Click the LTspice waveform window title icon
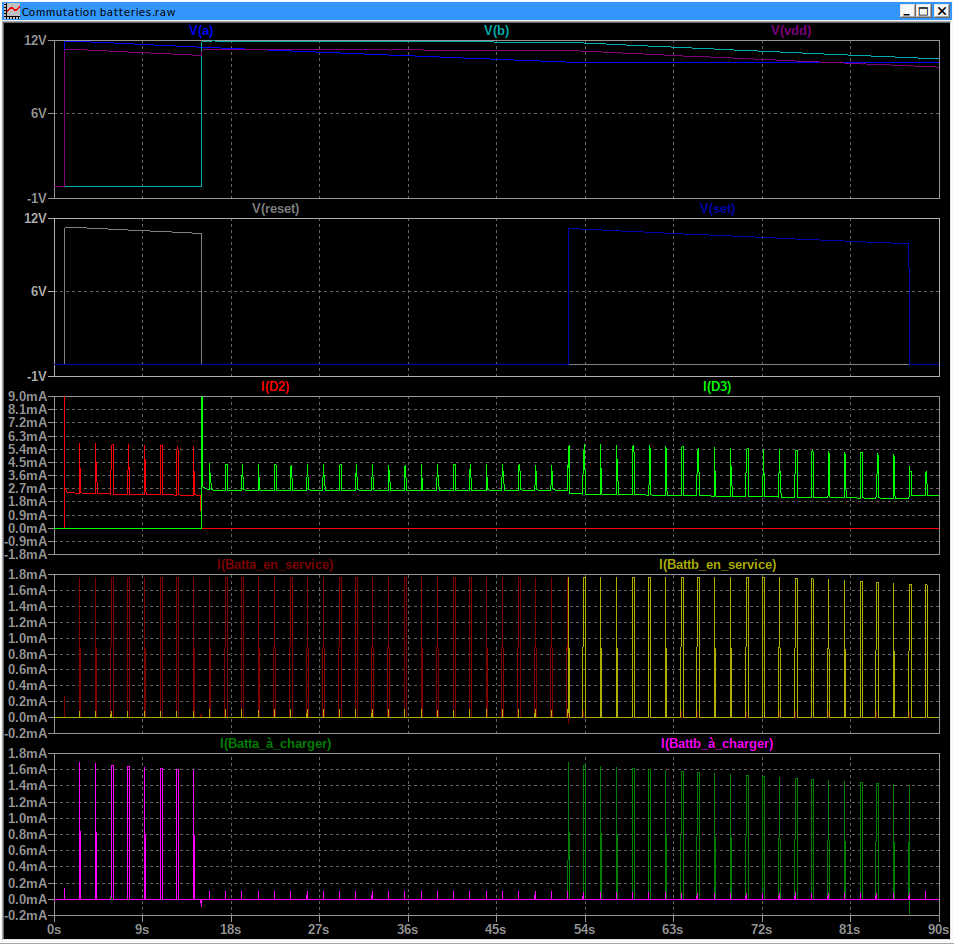The image size is (954, 944). click(12, 11)
